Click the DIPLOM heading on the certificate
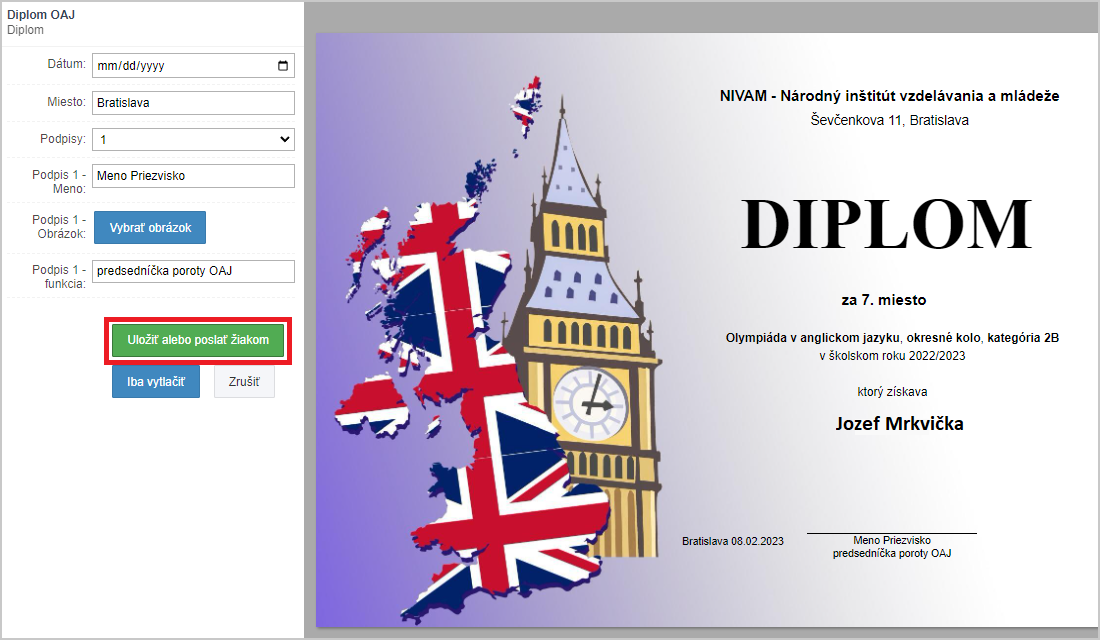The height and width of the screenshot is (640, 1100). click(x=887, y=225)
